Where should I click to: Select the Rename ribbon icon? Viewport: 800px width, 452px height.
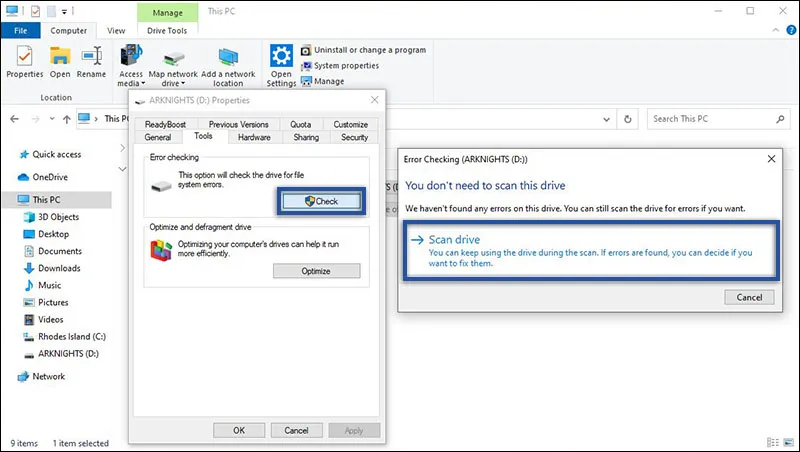(91, 62)
